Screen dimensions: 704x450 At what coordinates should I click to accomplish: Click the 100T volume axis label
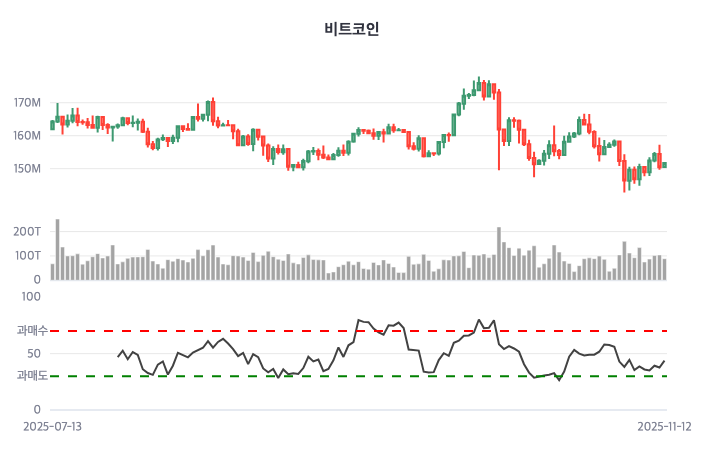27,256
